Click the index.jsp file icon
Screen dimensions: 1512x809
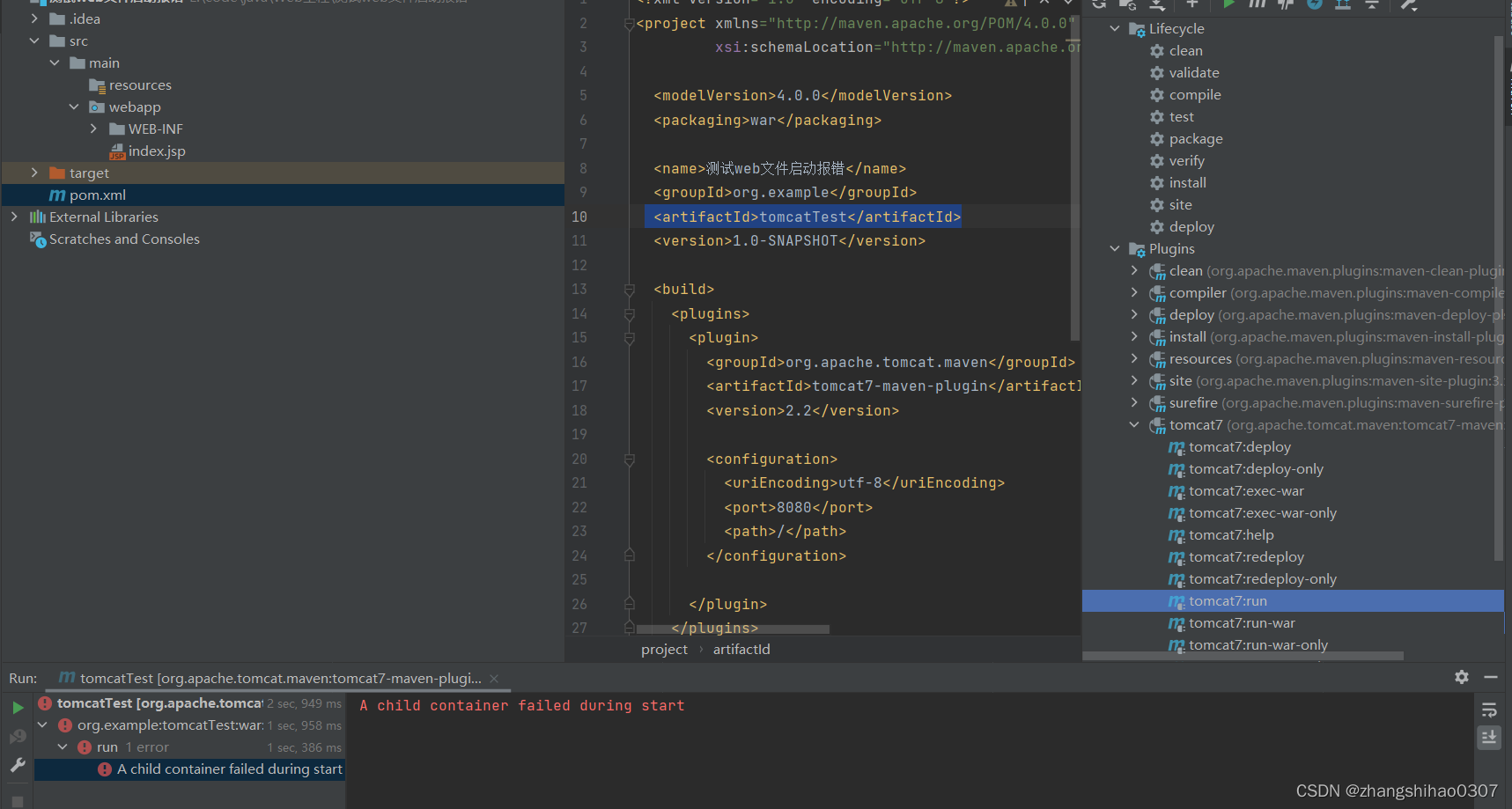pos(117,151)
